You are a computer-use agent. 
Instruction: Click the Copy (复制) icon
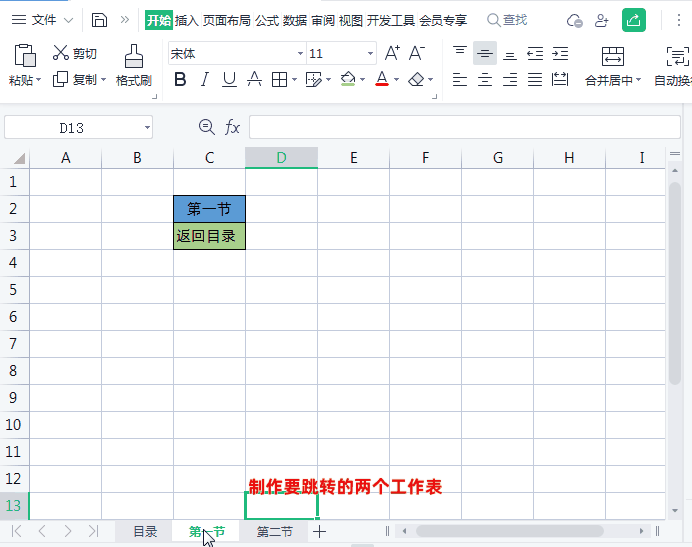(x=60, y=79)
